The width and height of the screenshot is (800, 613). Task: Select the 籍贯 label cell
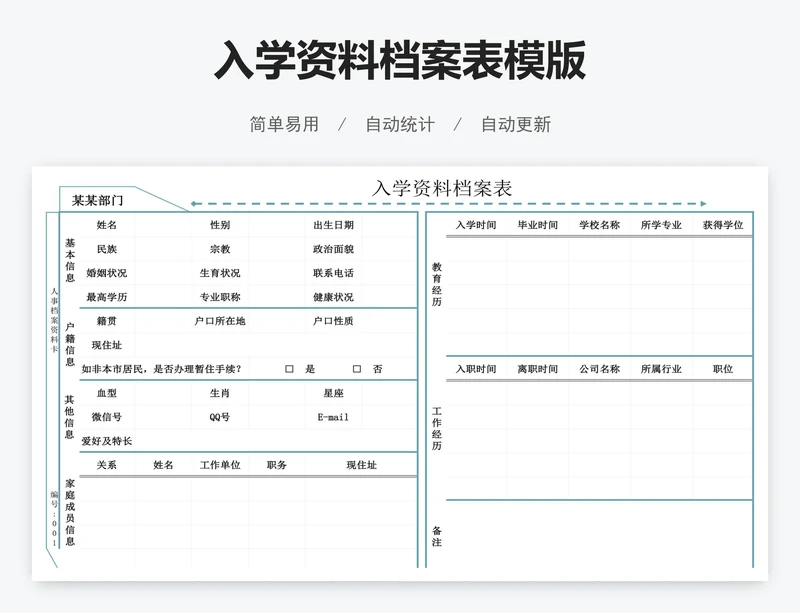pyautogui.click(x=107, y=321)
